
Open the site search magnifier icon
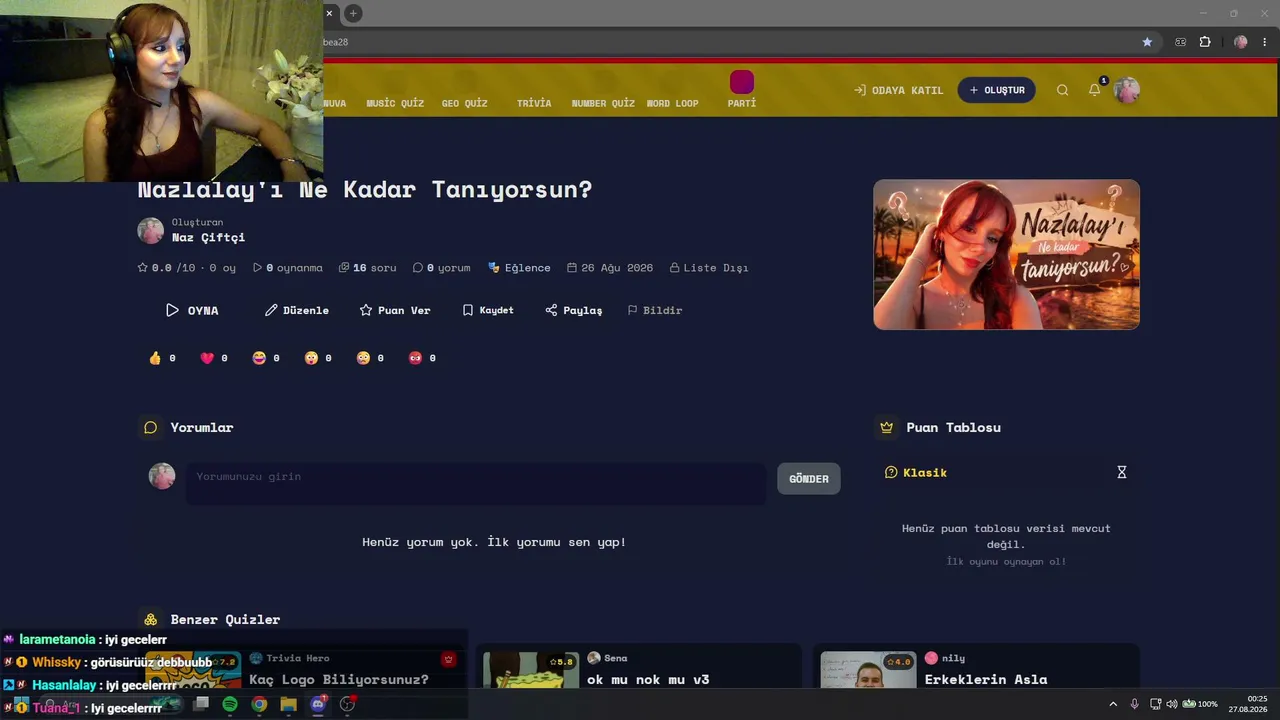(1062, 90)
